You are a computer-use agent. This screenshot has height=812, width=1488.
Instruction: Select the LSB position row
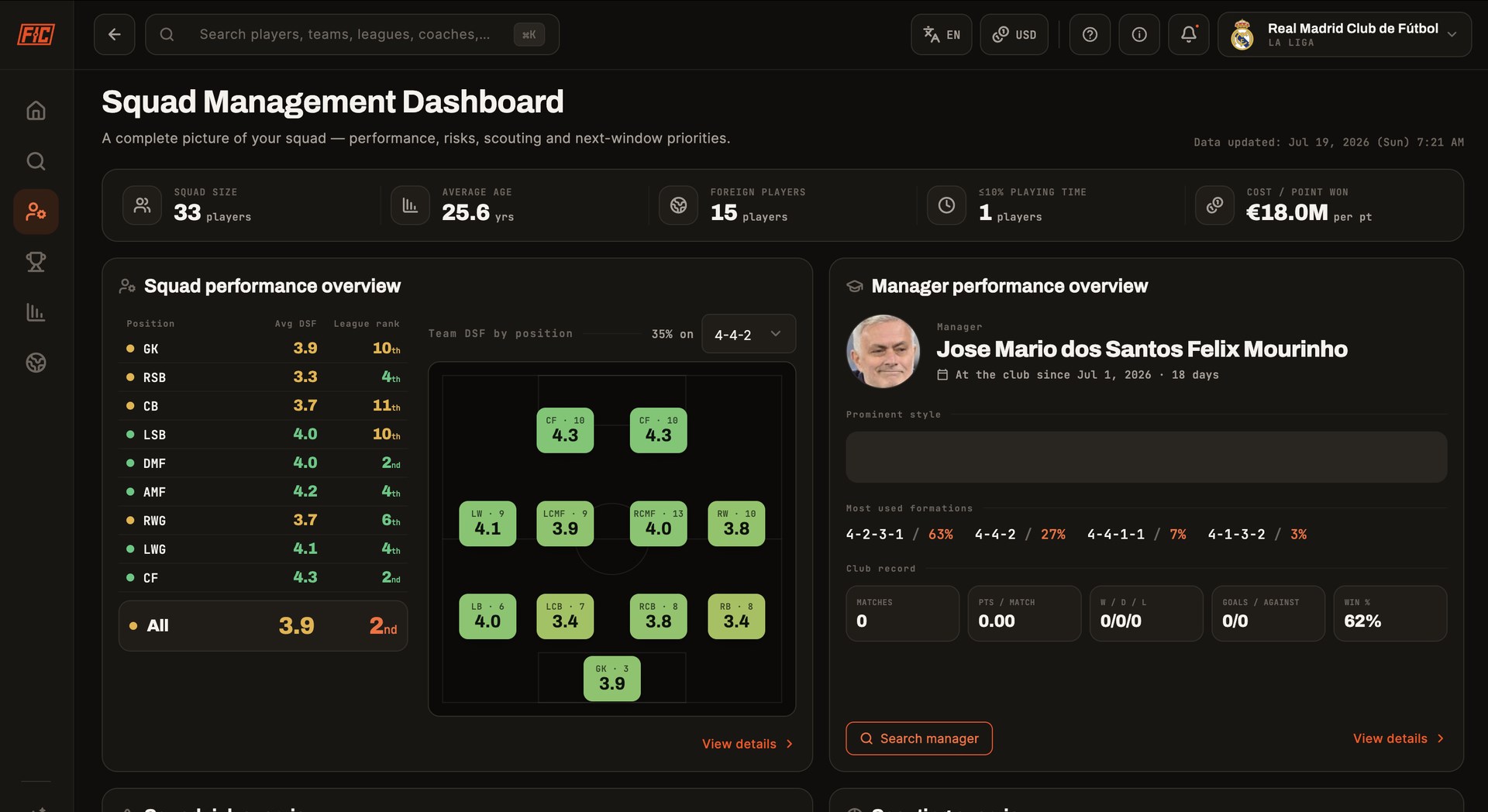(x=263, y=435)
